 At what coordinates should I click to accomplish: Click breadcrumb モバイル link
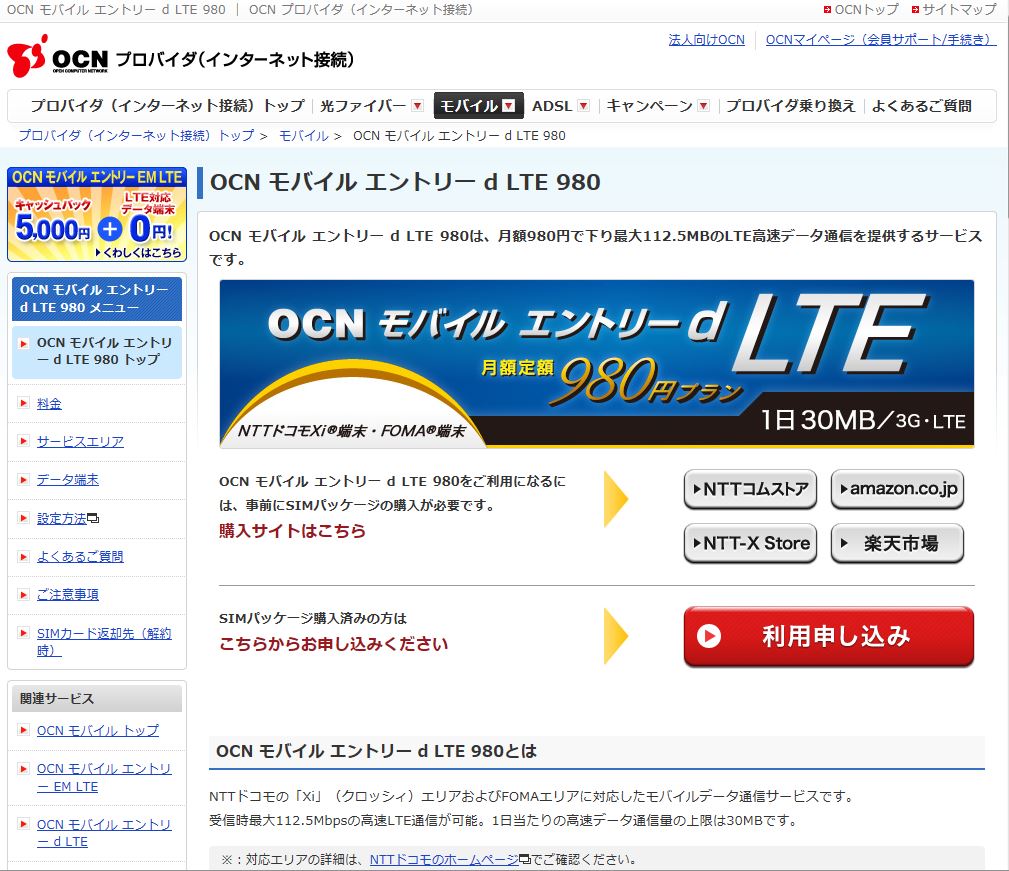304,136
